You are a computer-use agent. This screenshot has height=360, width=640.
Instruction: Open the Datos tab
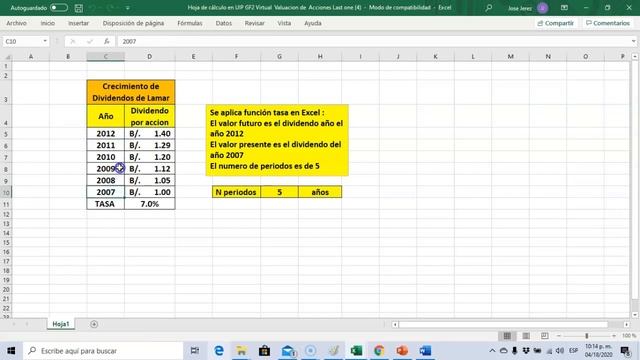(x=224, y=23)
